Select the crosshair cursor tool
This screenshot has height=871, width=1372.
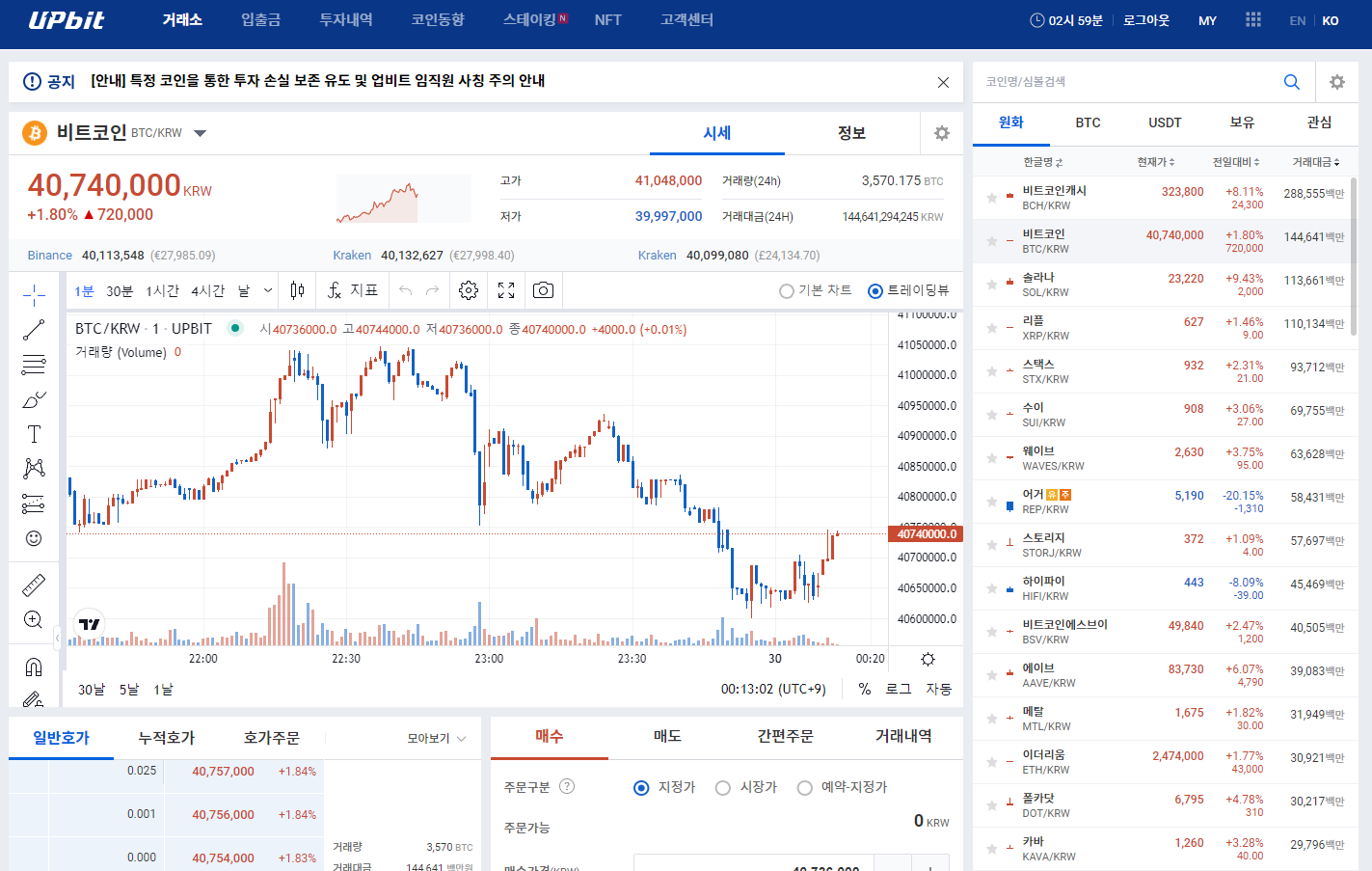tap(34, 295)
